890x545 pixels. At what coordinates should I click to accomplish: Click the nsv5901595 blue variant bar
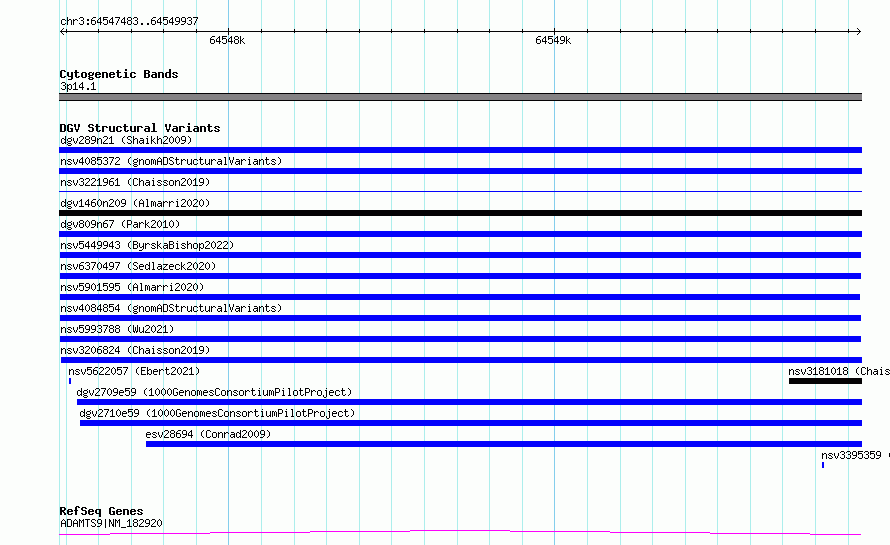(459, 297)
